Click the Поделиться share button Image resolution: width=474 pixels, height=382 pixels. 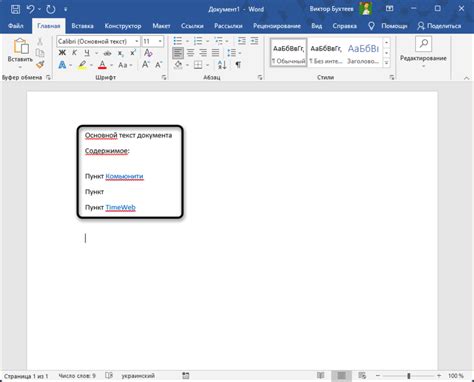tap(439, 26)
